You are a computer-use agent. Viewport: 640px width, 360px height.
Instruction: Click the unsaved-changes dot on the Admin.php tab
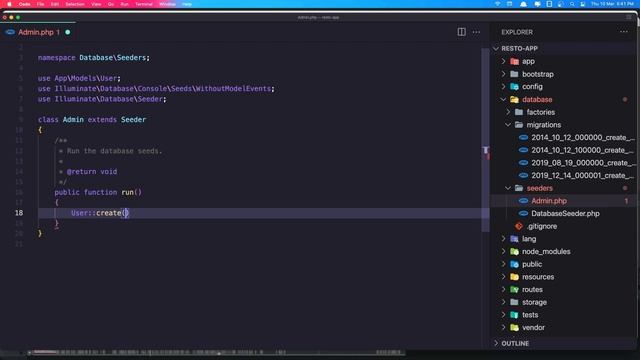[x=68, y=32]
